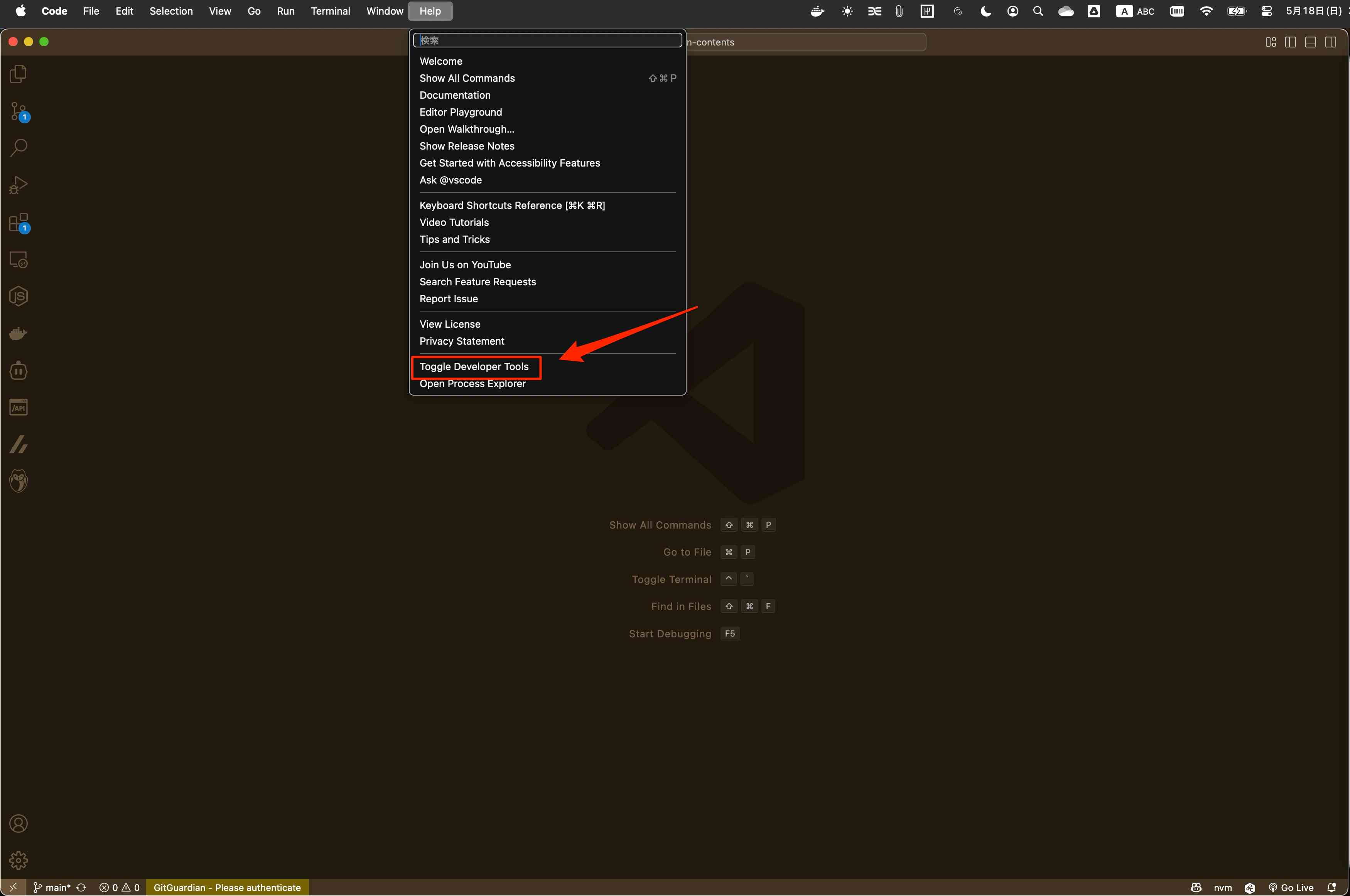Select Toggle Developer Tools menu item
This screenshot has height=896, width=1350.
474,367
